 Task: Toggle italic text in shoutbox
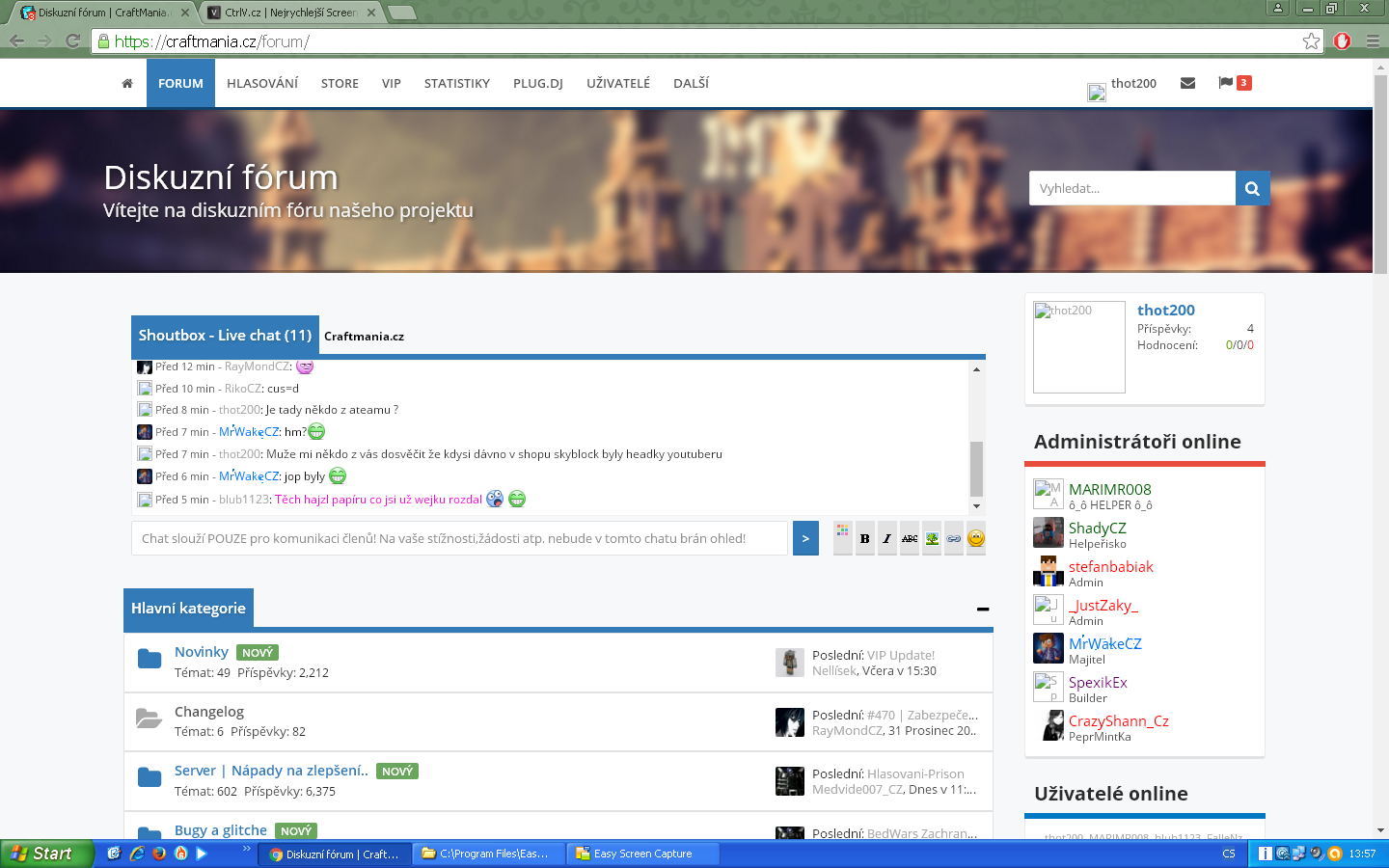click(x=886, y=538)
